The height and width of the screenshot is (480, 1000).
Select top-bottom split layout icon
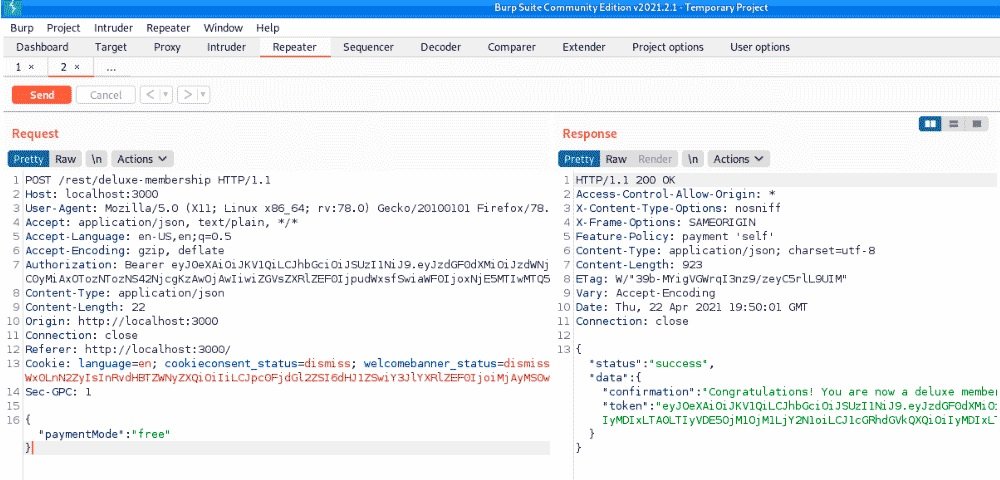pyautogui.click(x=953, y=124)
